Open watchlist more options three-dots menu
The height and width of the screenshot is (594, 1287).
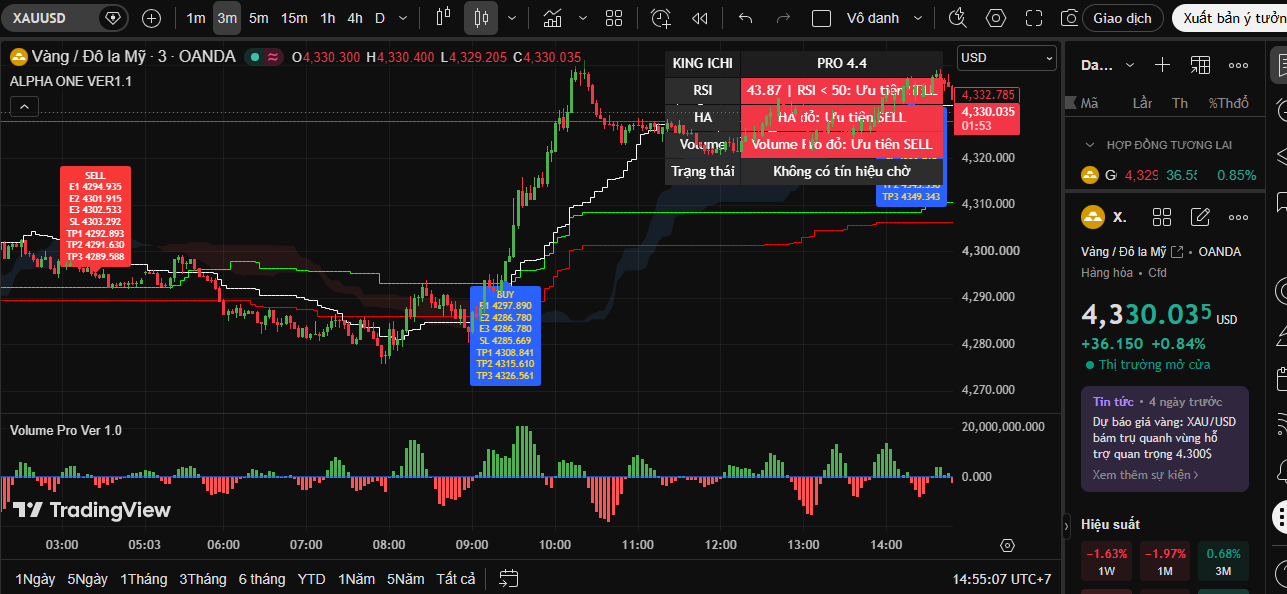pyautogui.click(x=1238, y=65)
